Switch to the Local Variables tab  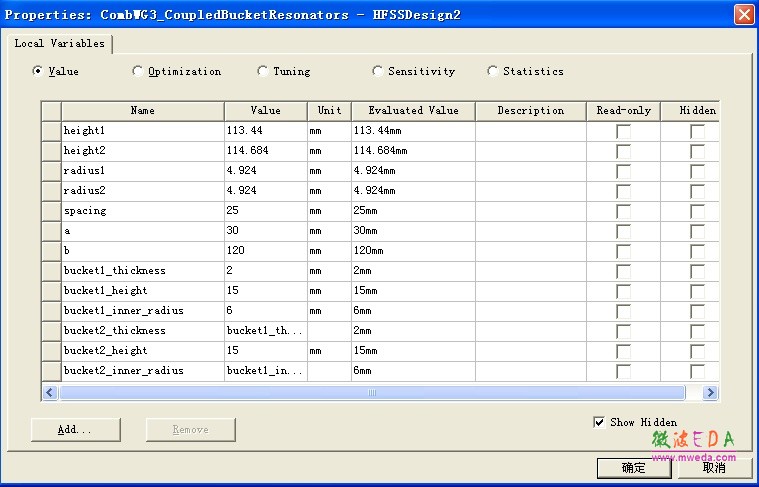tap(60, 44)
